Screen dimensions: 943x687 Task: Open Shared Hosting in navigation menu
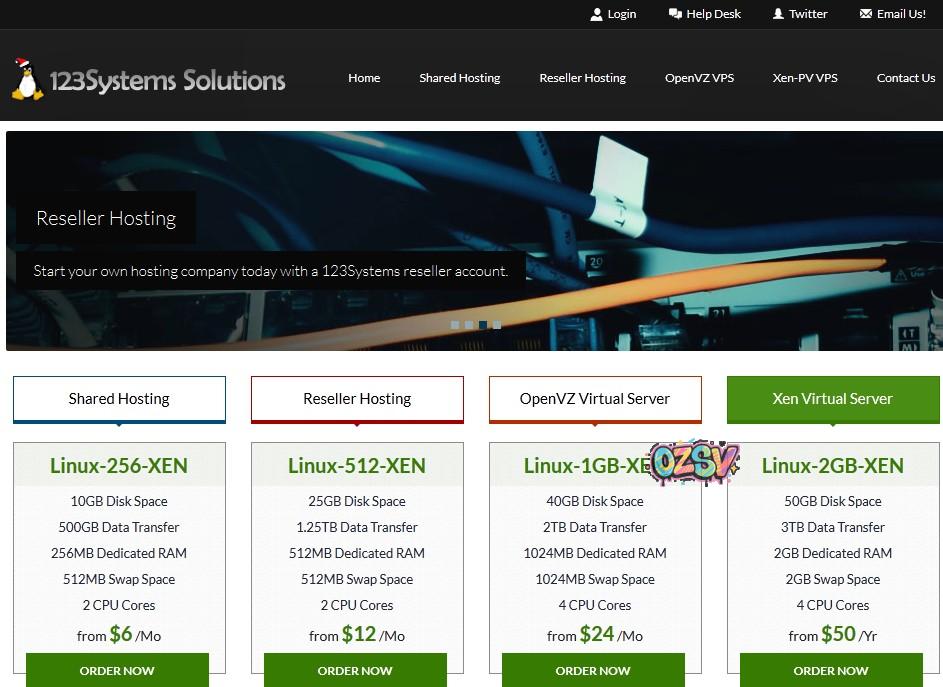459,78
